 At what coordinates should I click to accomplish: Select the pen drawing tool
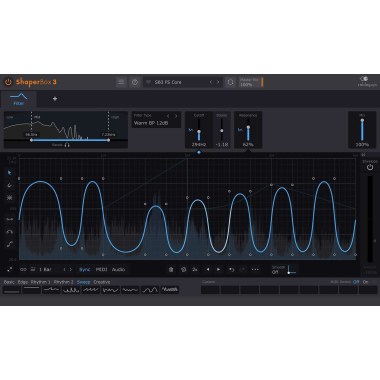[x=10, y=185]
